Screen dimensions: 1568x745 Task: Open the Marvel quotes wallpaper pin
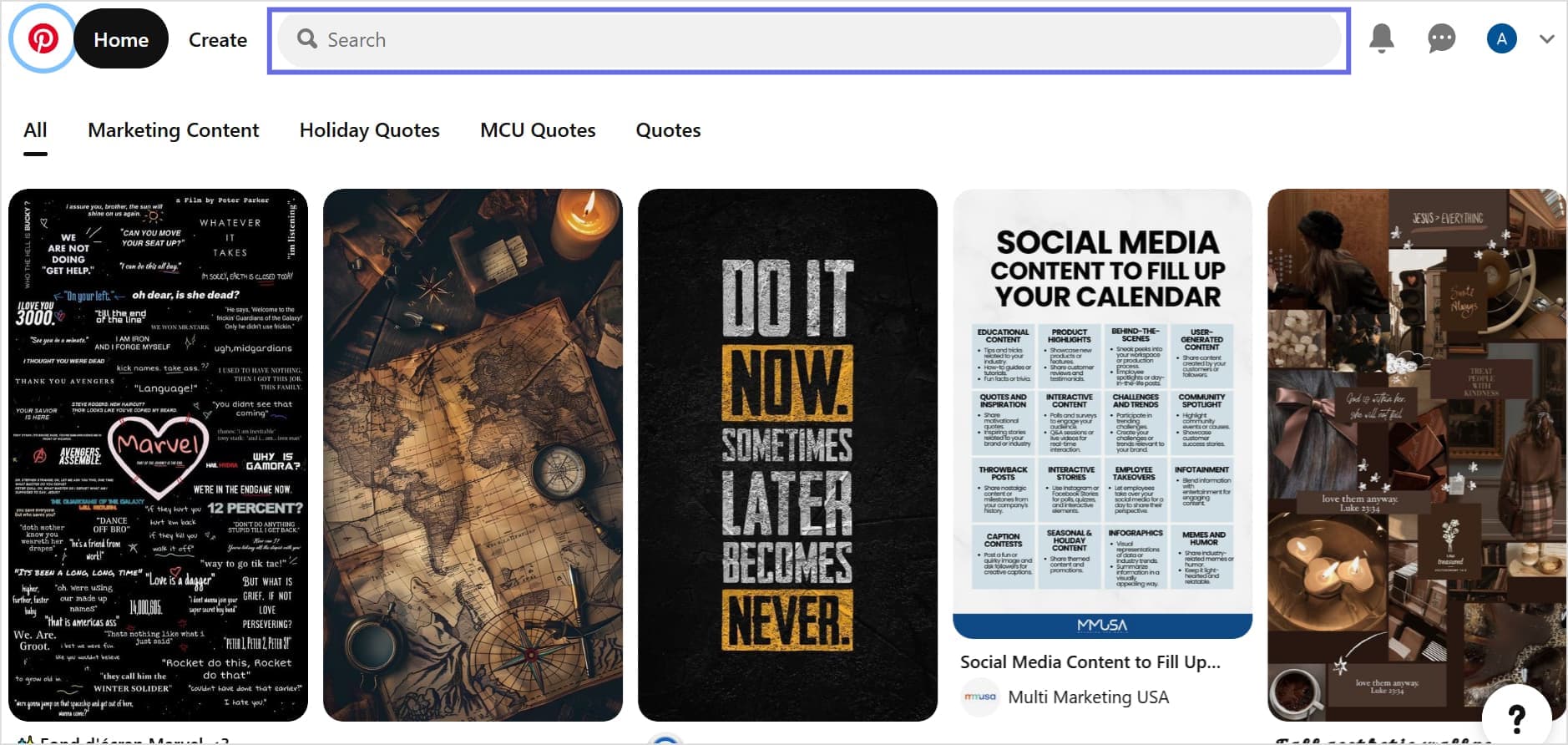pos(159,455)
